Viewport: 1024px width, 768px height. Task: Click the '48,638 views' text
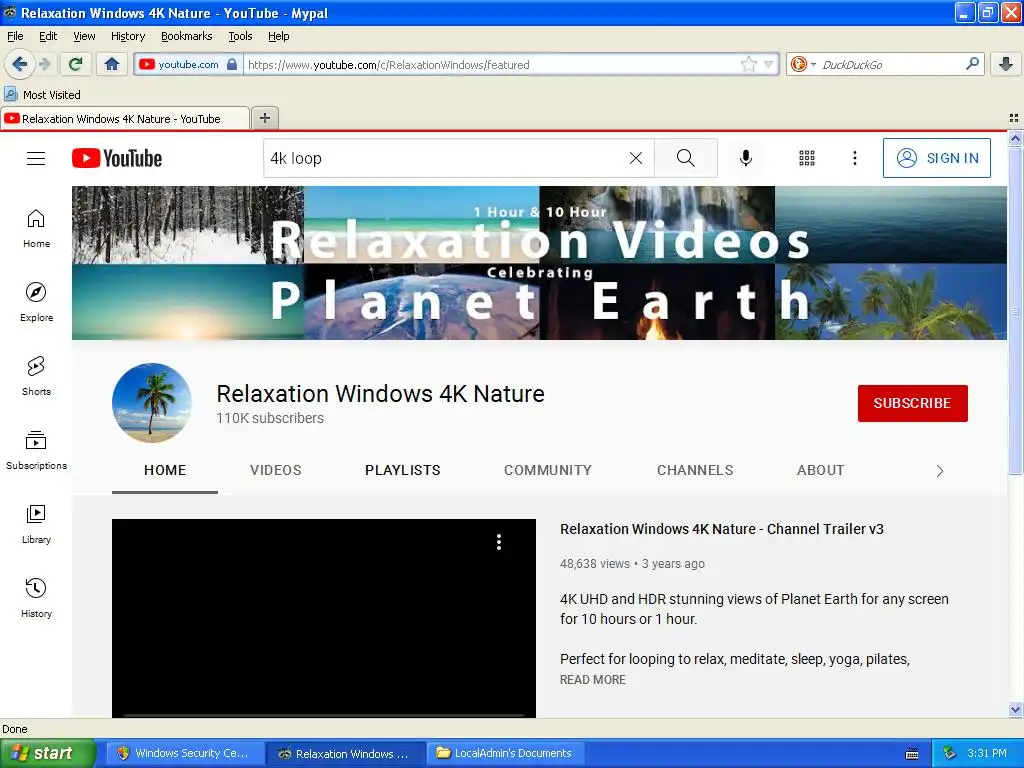[594, 564]
